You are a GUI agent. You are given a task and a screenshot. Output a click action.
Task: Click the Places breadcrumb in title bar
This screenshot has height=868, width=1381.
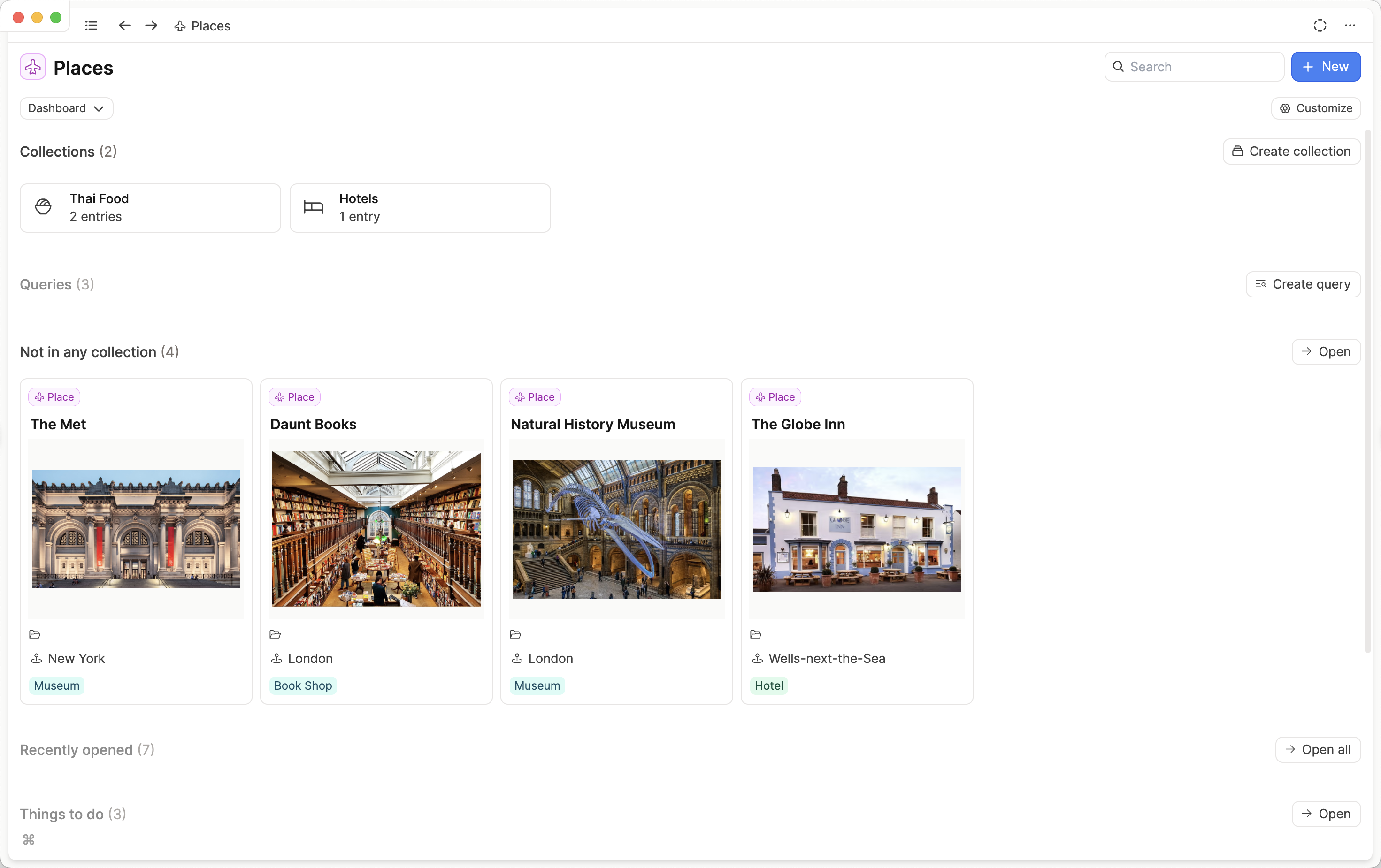[x=202, y=26]
